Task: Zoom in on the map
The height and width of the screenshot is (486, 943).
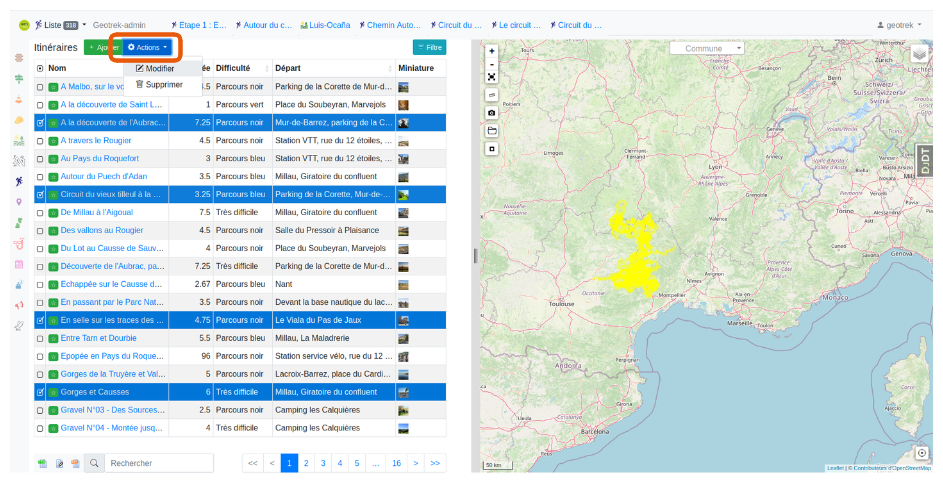Action: point(492,51)
